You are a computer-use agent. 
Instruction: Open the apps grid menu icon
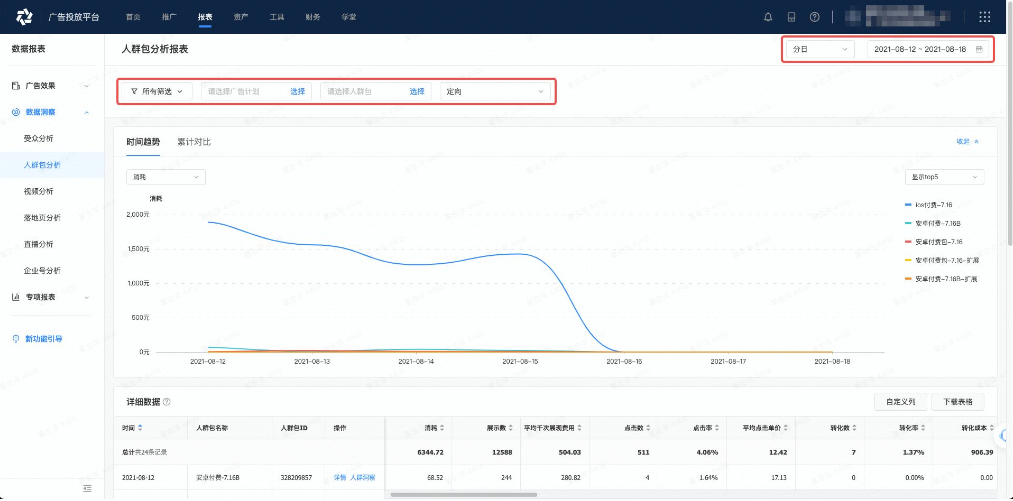tap(984, 17)
